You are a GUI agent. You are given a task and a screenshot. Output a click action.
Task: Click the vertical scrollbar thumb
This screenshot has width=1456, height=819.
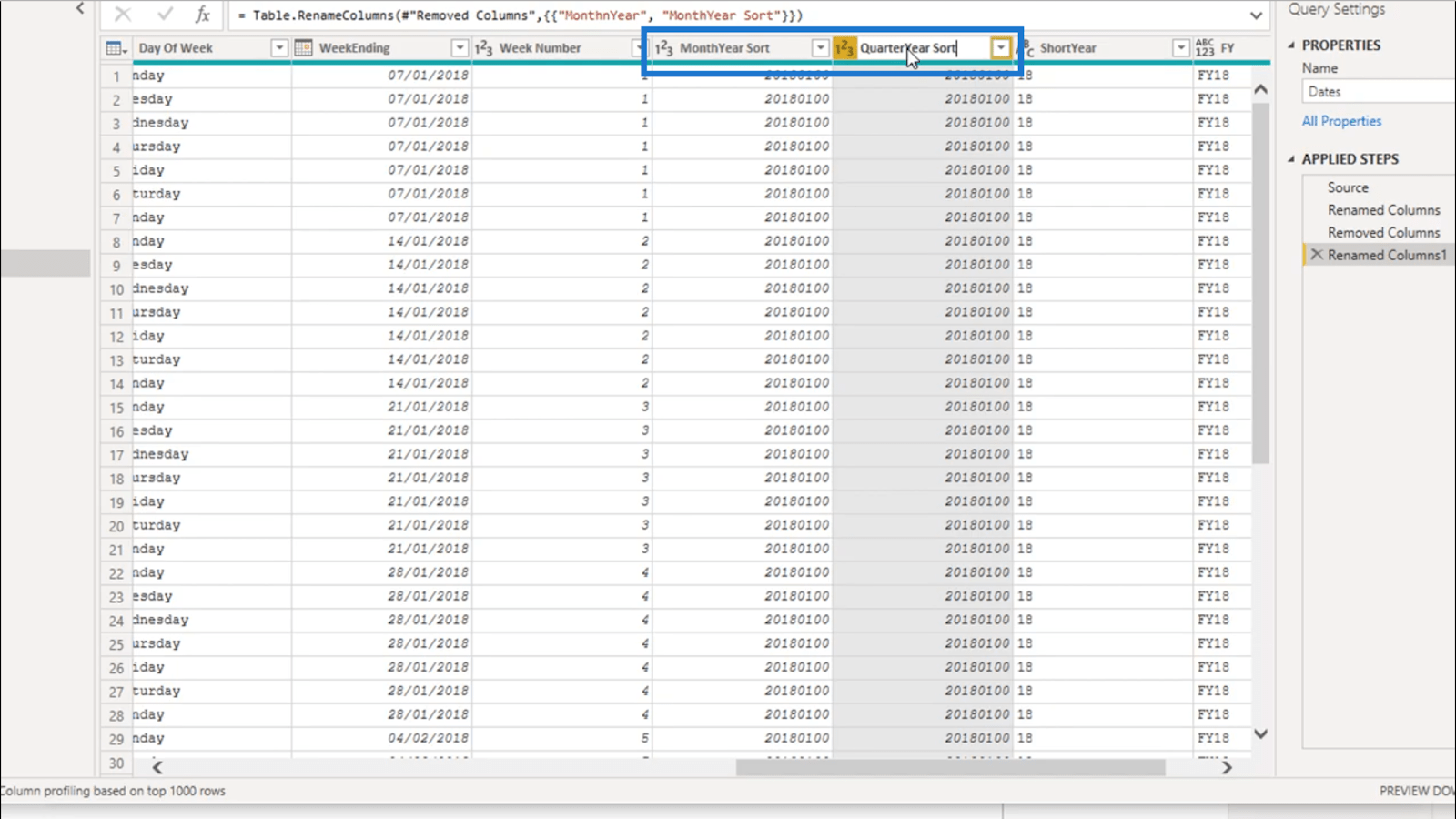(1260, 282)
